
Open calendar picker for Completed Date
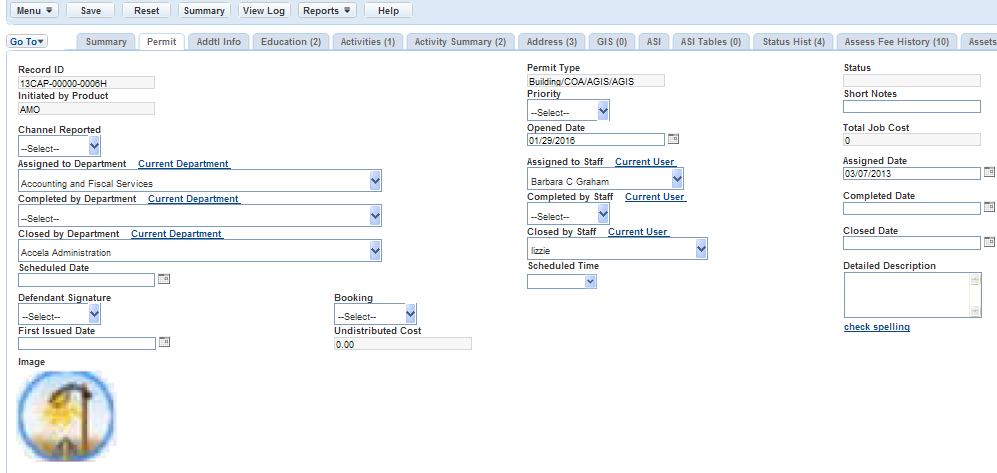(x=989, y=207)
